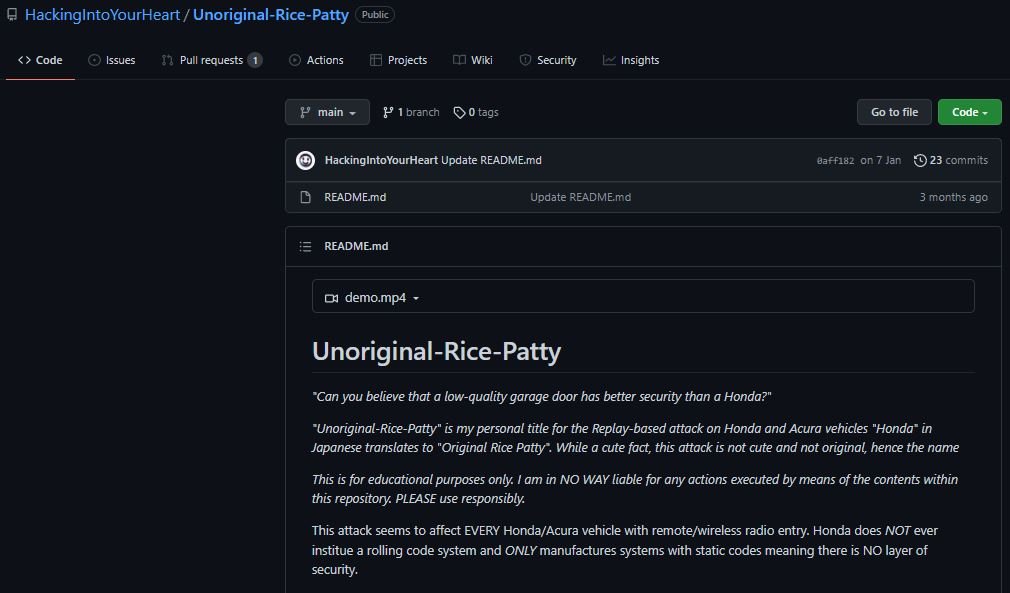The height and width of the screenshot is (593, 1010).
Task: Expand the green Code dropdown button
Action: pyautogui.click(x=969, y=112)
